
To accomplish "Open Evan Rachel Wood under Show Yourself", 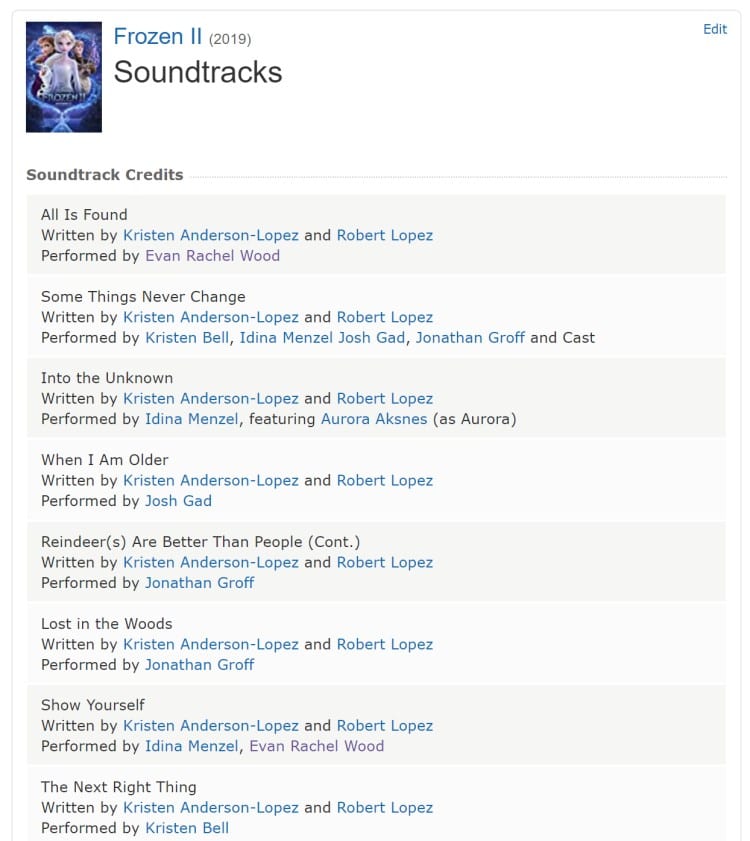I will [x=316, y=746].
